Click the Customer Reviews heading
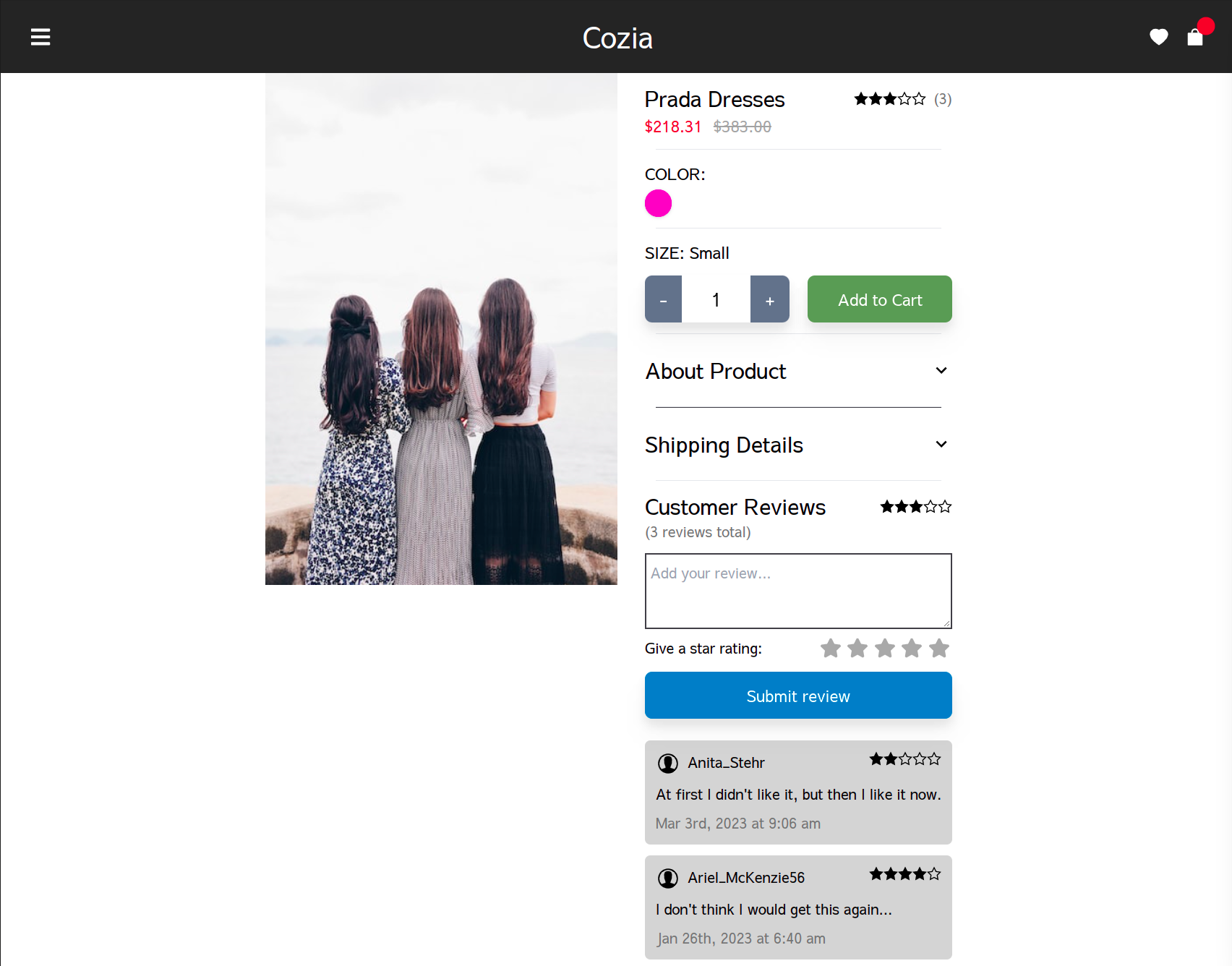The width and height of the screenshot is (1232, 966). click(x=735, y=507)
